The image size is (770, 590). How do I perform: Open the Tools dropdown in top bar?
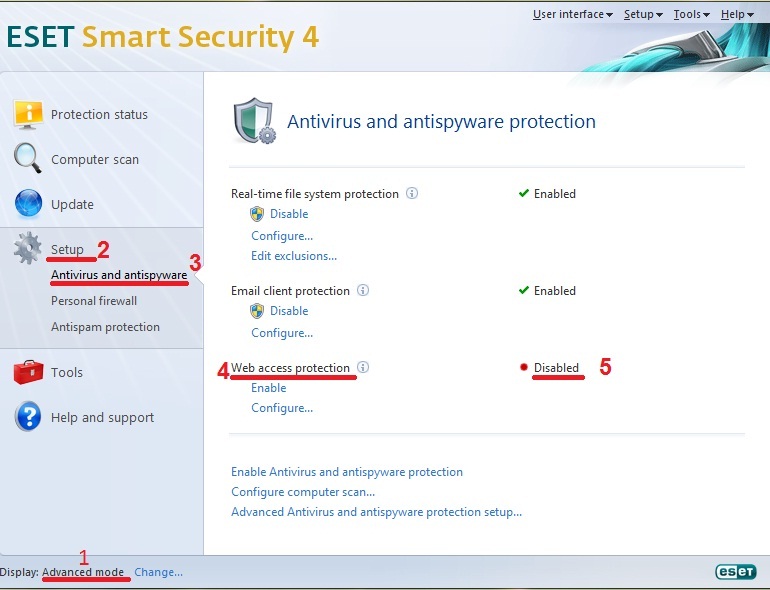pyautogui.click(x=691, y=14)
